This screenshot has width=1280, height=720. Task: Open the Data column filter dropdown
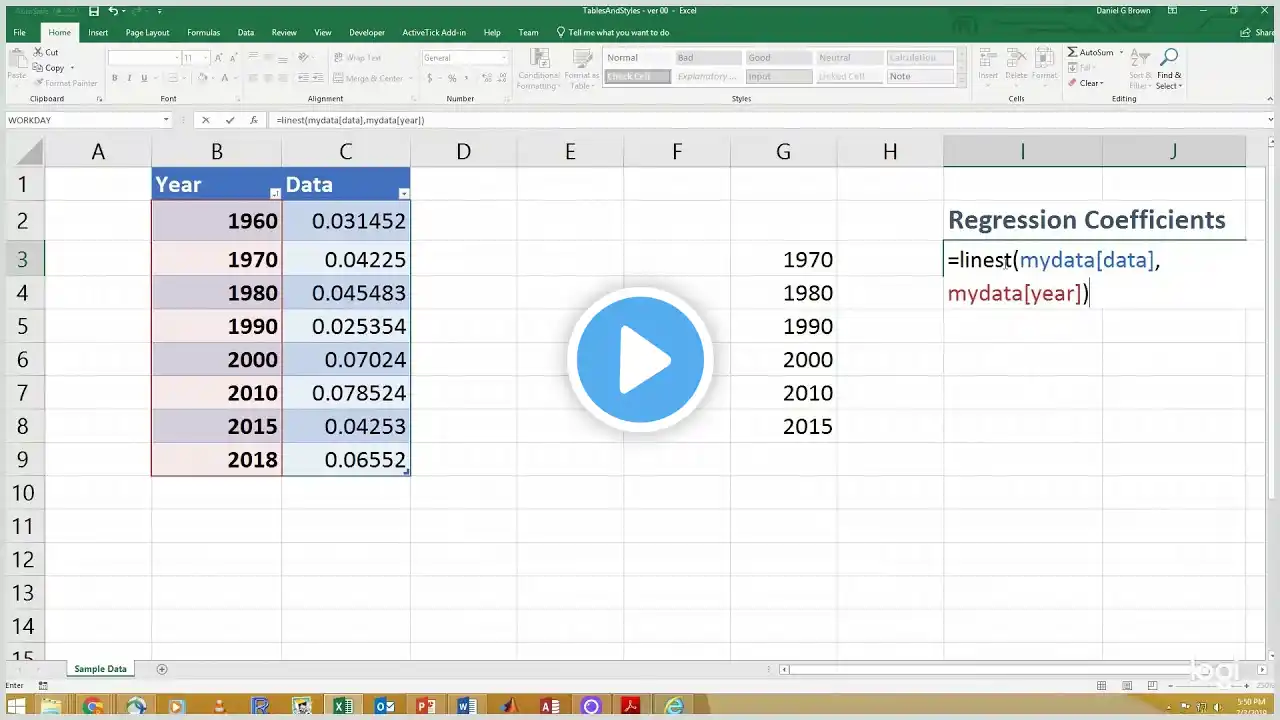(x=403, y=193)
